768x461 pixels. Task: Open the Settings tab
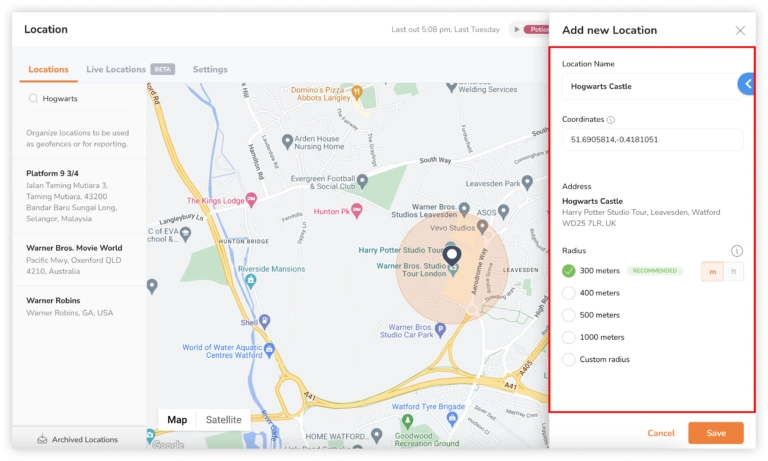(x=210, y=70)
